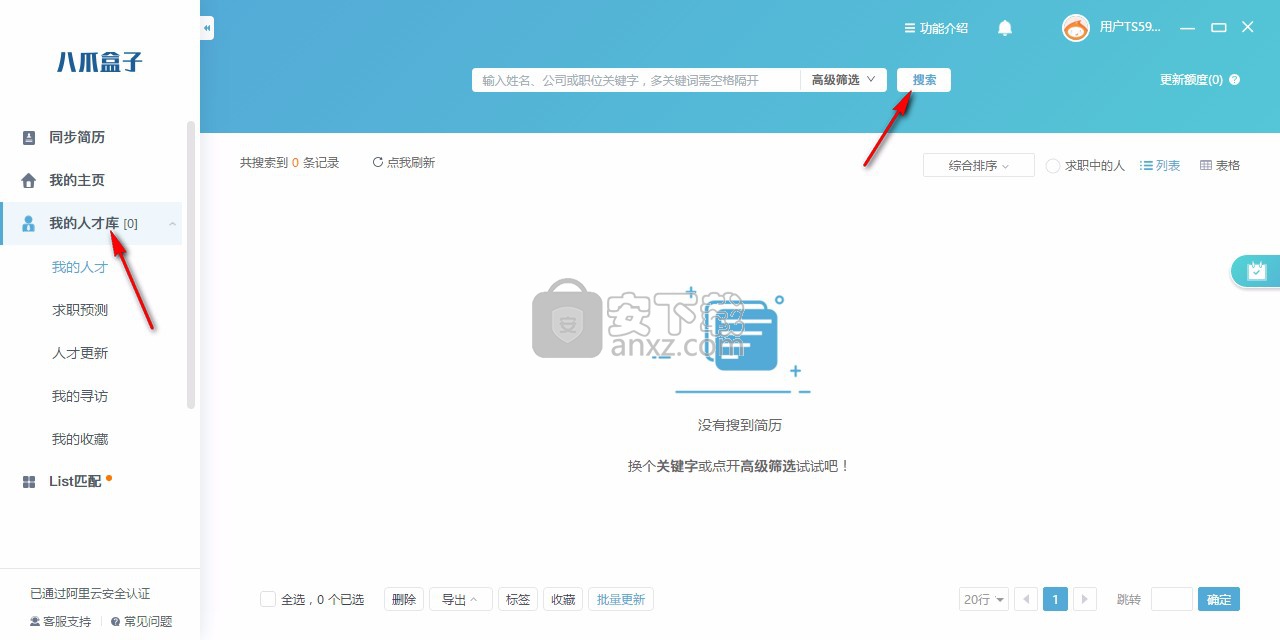
Task: Click the 标签 tag button
Action: [x=518, y=599]
